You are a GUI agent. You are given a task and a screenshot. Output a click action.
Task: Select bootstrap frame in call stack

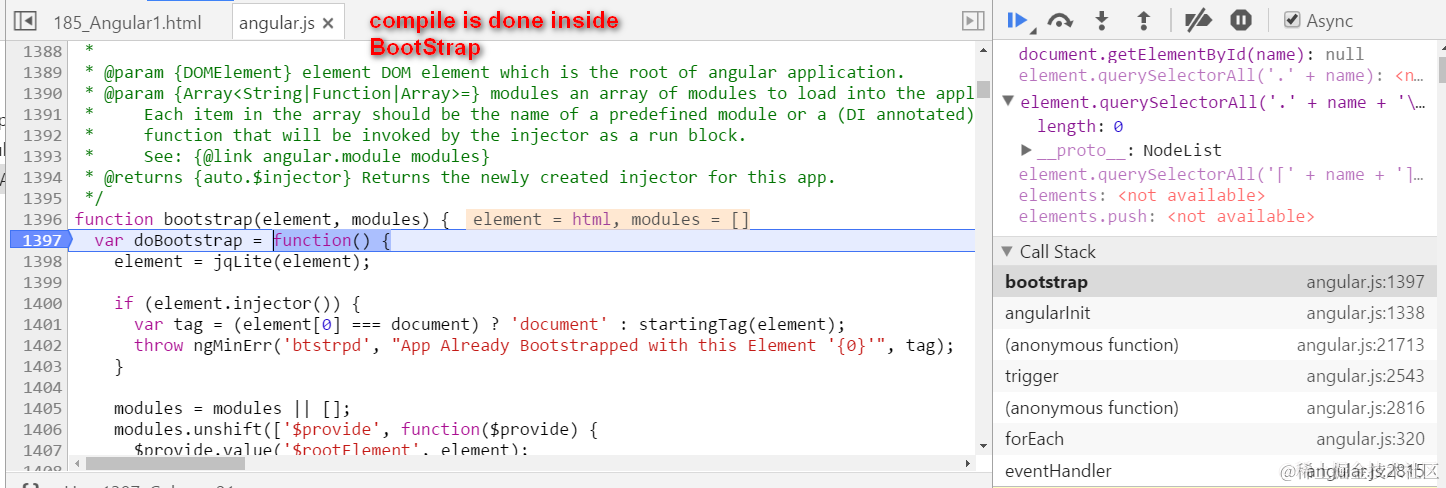click(x=1215, y=282)
